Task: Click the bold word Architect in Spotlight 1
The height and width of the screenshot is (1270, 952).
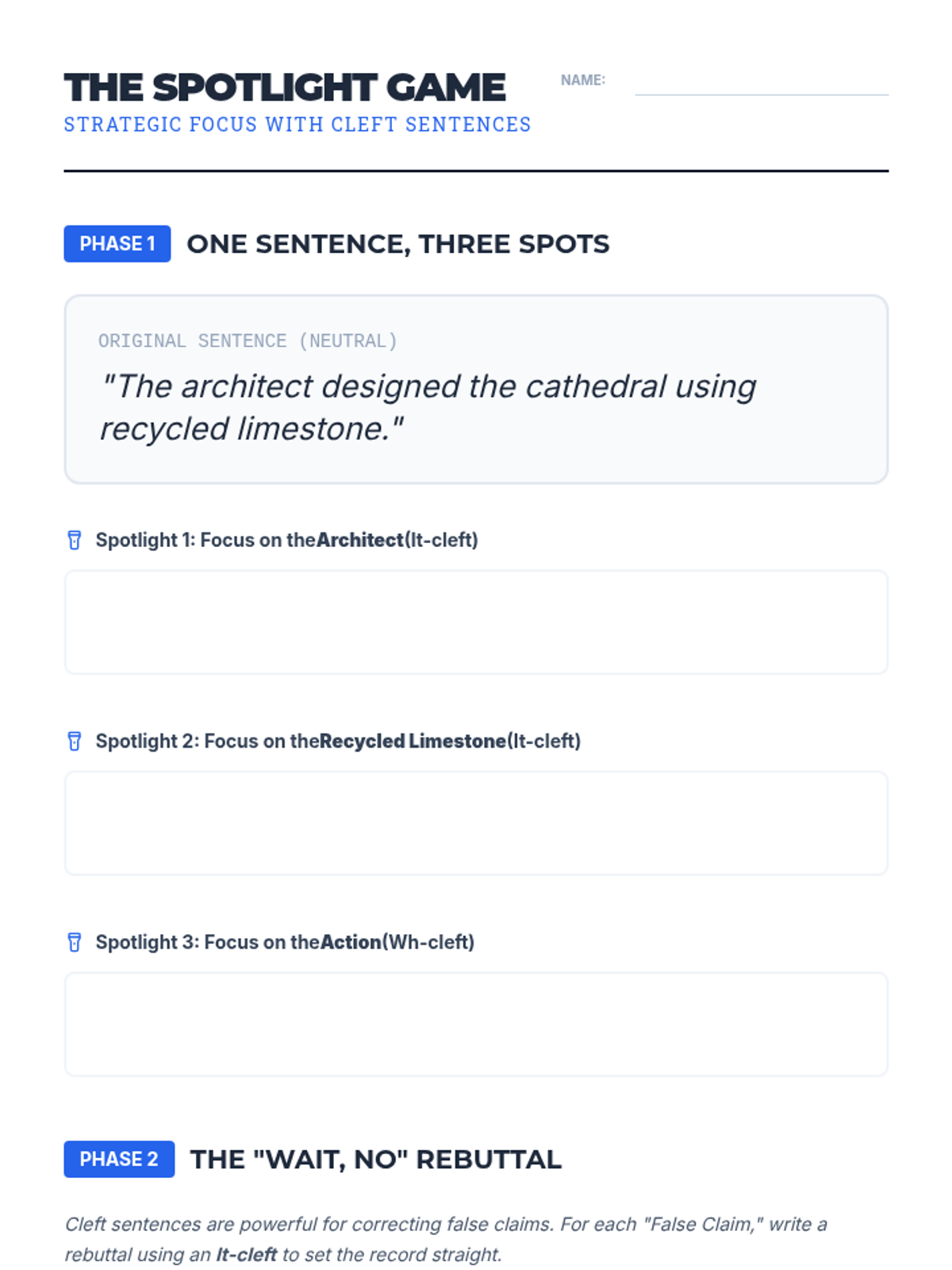Action: [360, 540]
